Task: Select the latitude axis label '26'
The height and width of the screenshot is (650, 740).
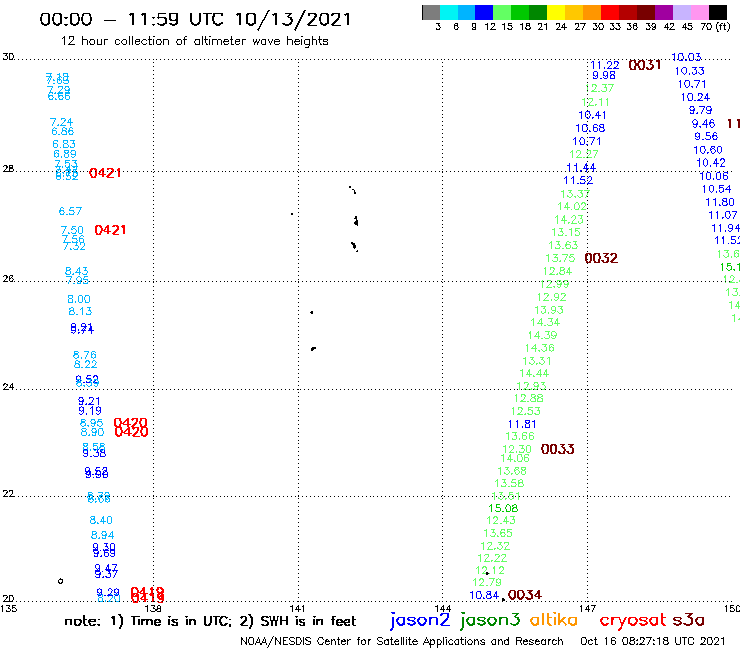Action: pyautogui.click(x=8, y=279)
